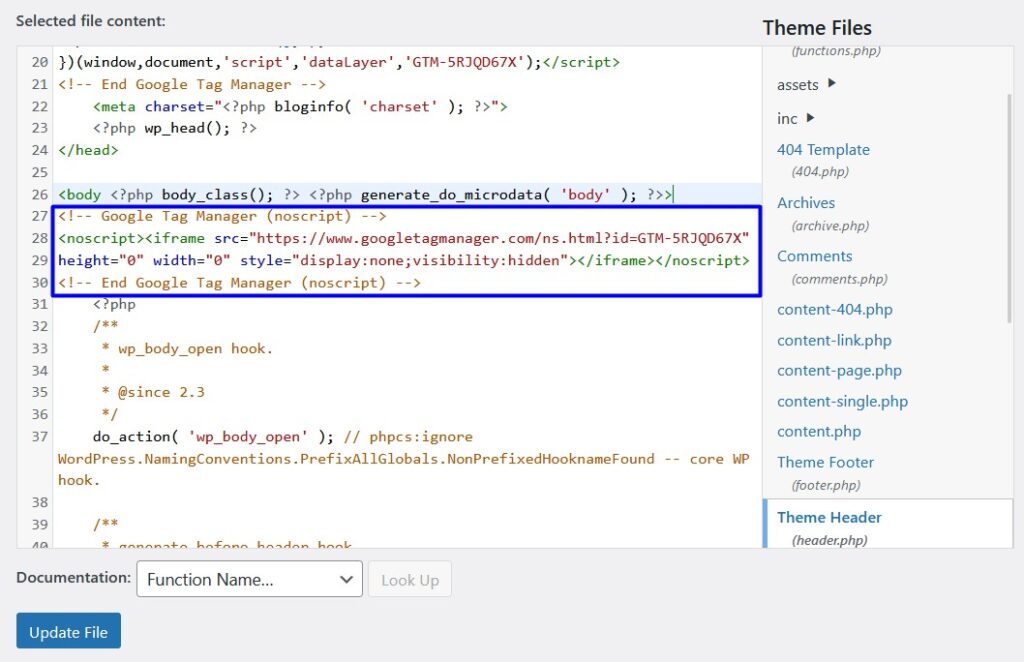Click the '<!-- Google Tag Manager (noscript) -->' line 27
This screenshot has width=1024, height=662.
(222, 216)
